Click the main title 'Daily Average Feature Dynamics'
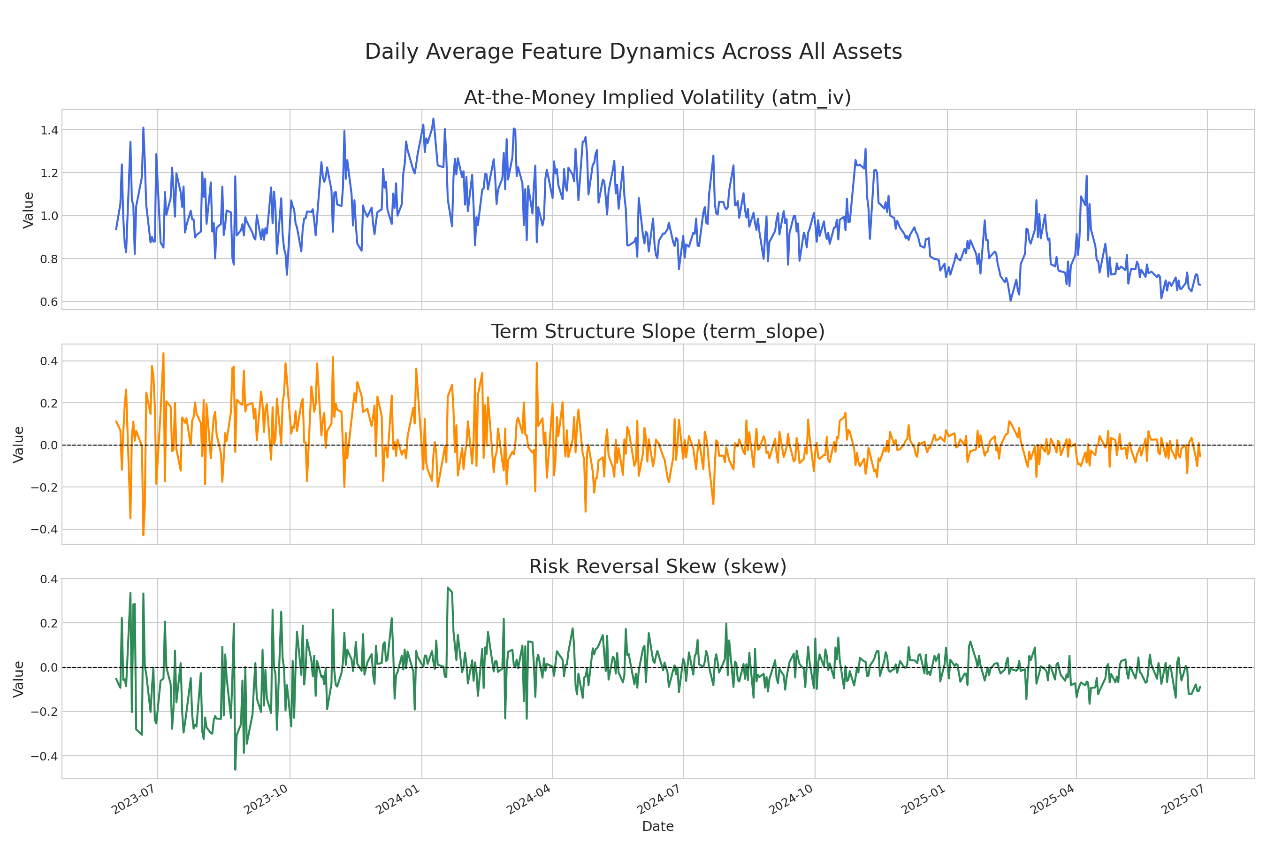The width and height of the screenshot is (1267, 846). point(633,52)
